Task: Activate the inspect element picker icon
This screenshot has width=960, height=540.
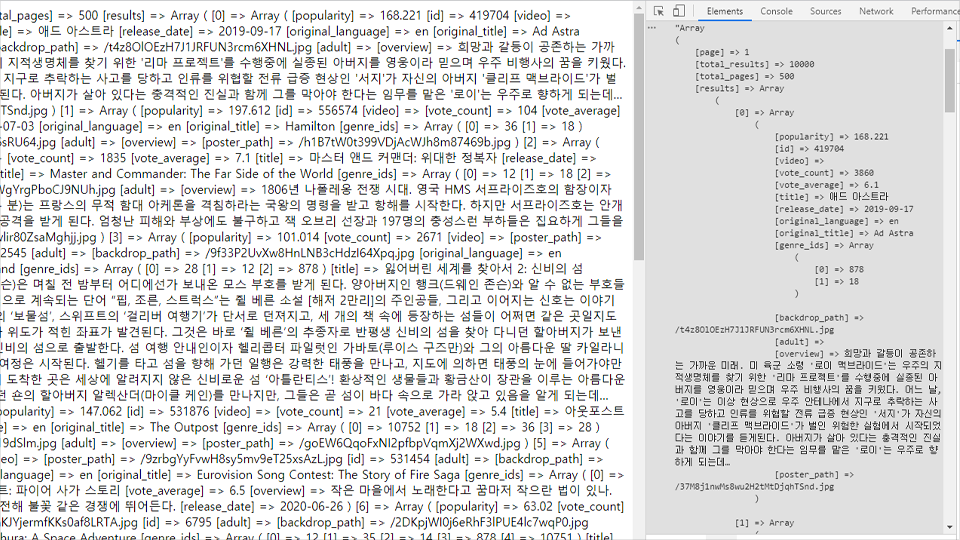Action: point(659,11)
